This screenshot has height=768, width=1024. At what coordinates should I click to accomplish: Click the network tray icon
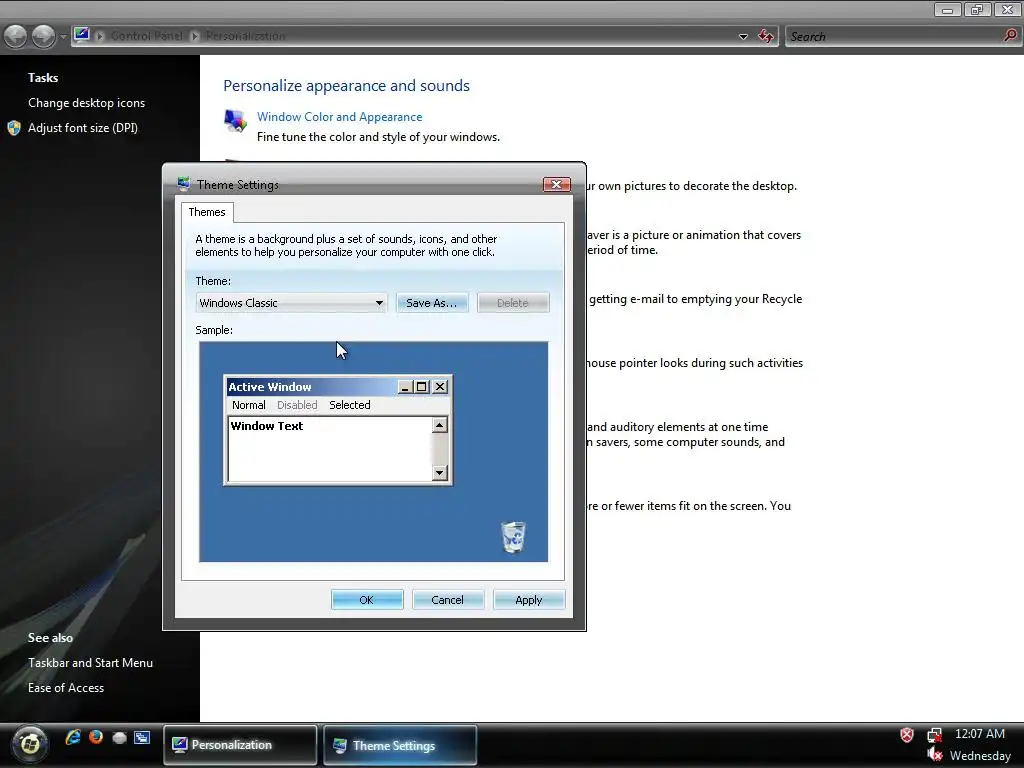[935, 735]
